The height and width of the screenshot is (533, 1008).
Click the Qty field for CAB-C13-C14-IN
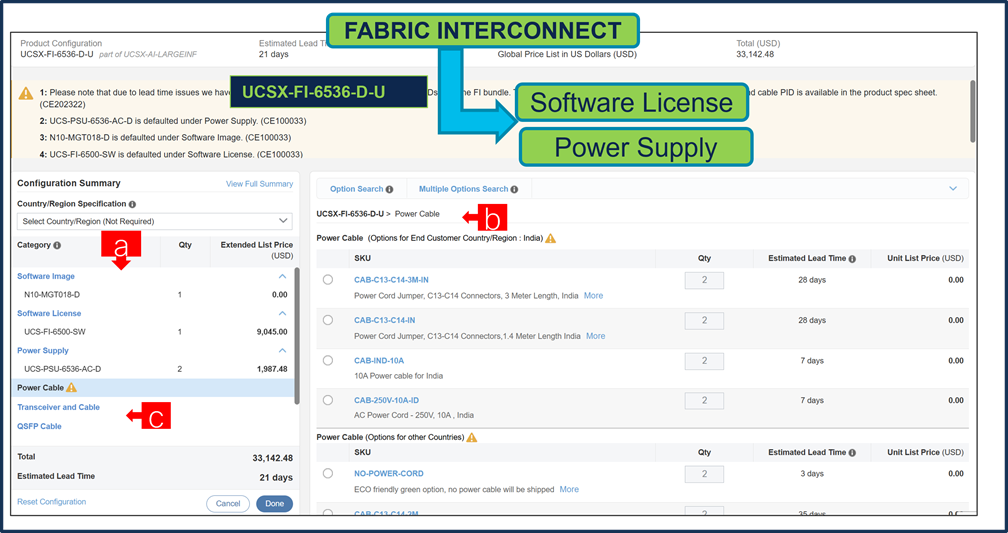pyautogui.click(x=705, y=320)
